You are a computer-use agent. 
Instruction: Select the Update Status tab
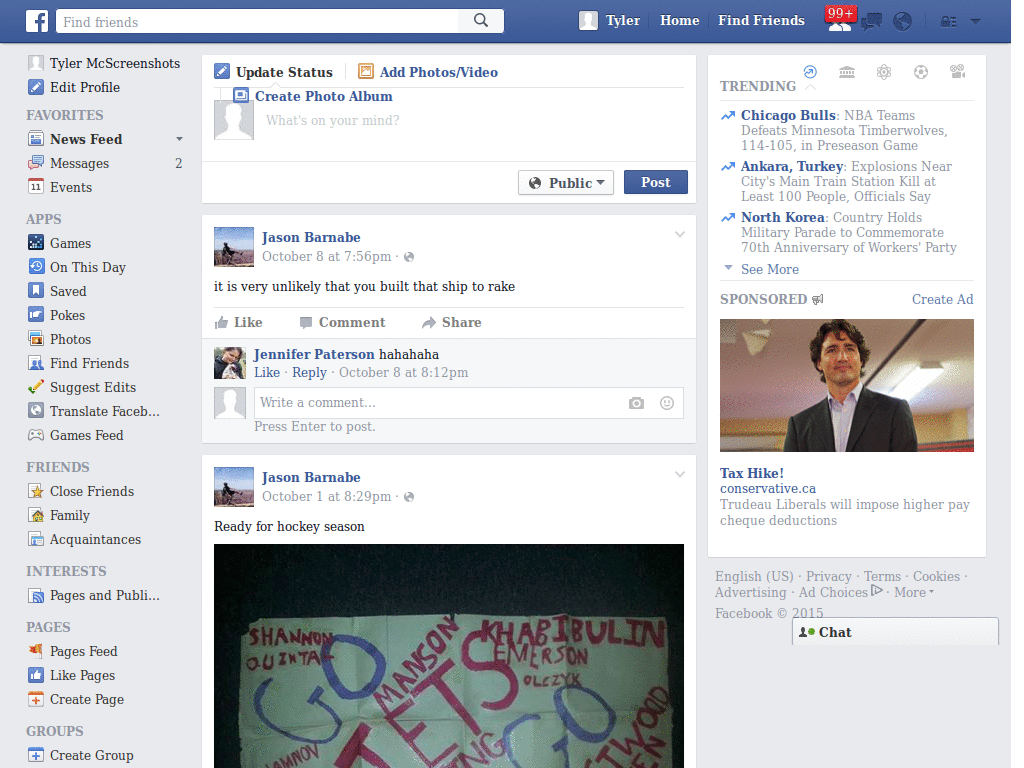(x=274, y=72)
